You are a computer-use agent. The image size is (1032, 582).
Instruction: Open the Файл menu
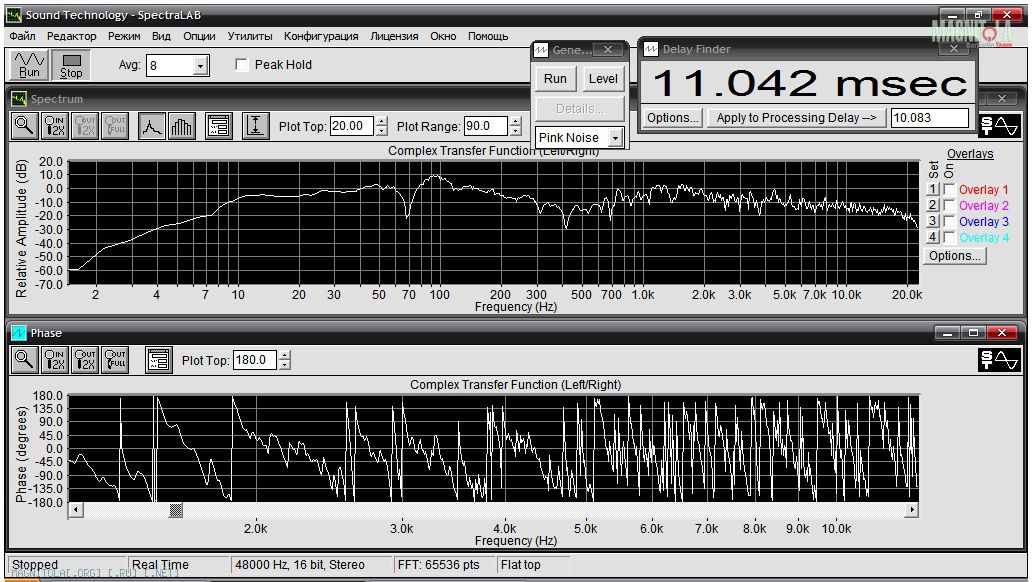coord(22,36)
